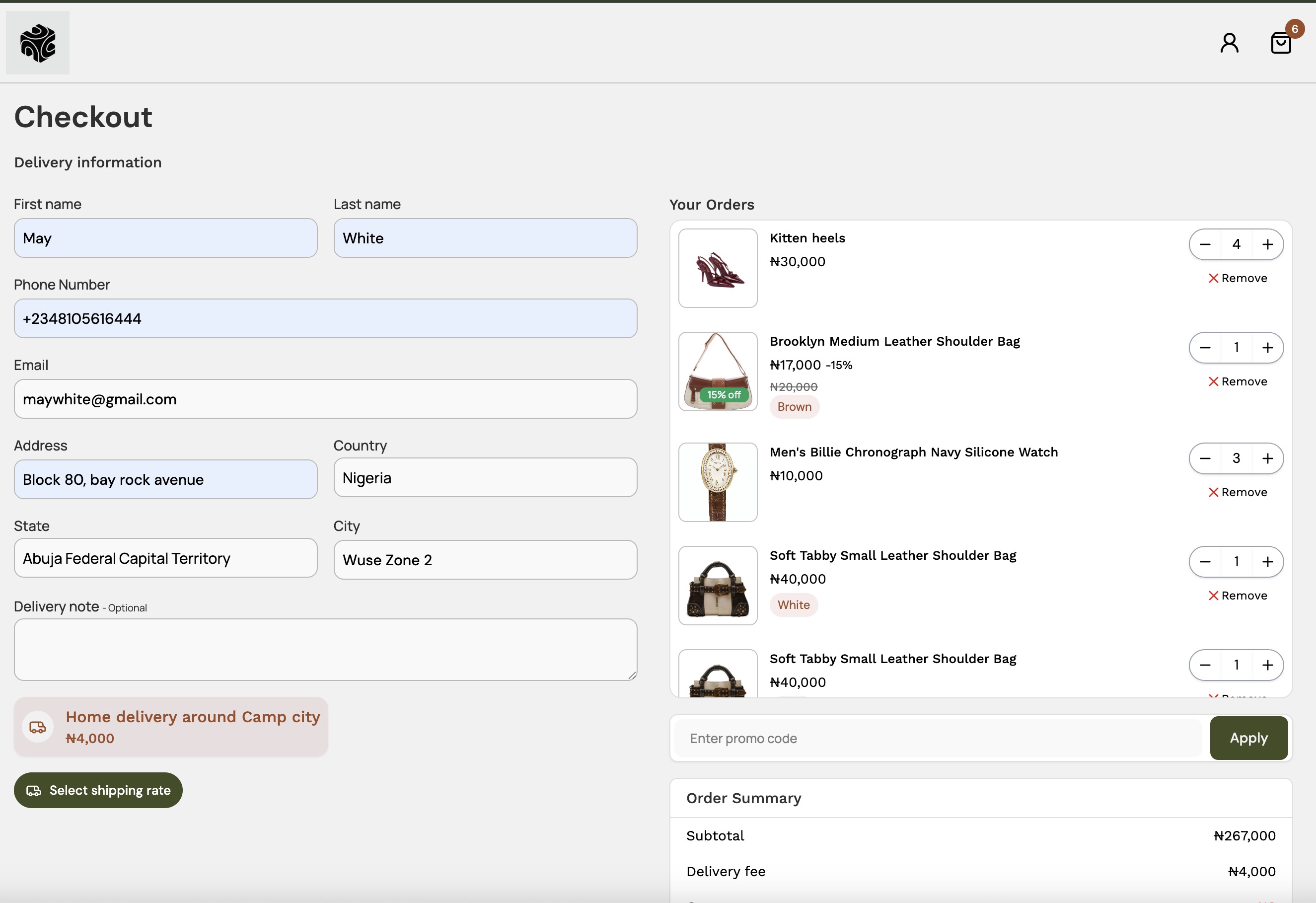
Task: Click the 15% off badge
Action: click(724, 395)
